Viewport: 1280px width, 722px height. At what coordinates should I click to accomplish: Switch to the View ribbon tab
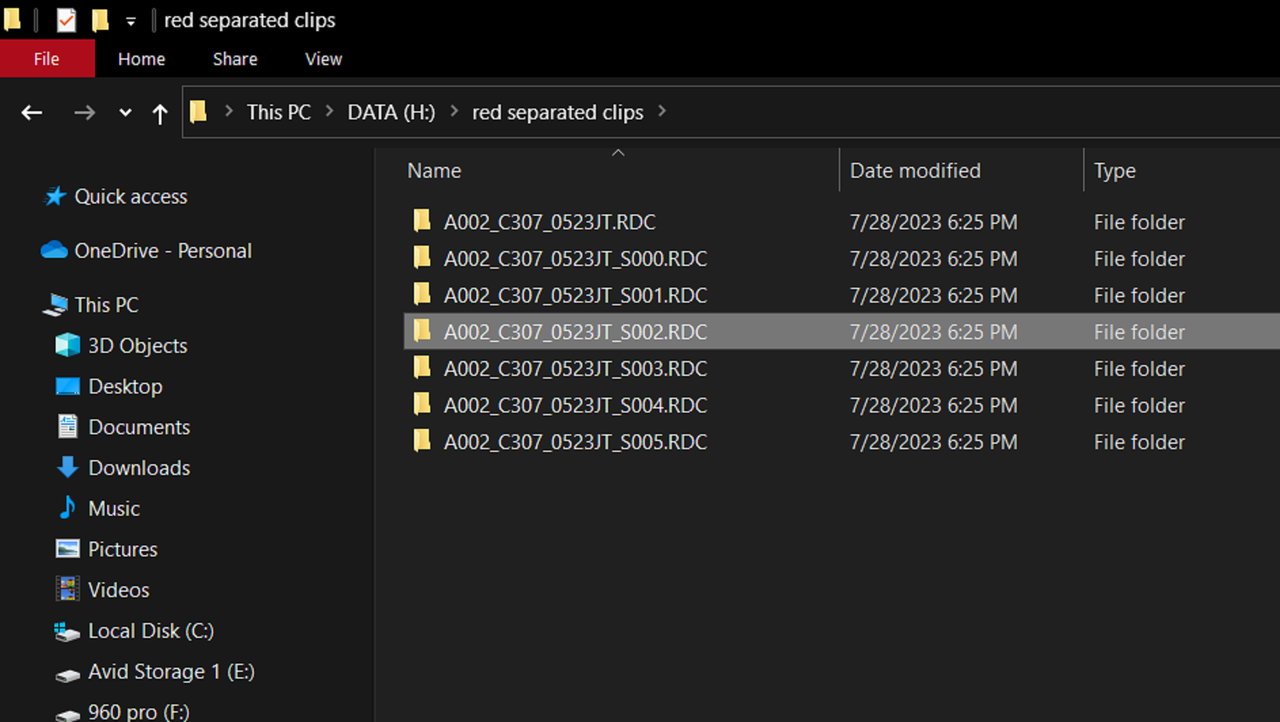tap(323, 59)
